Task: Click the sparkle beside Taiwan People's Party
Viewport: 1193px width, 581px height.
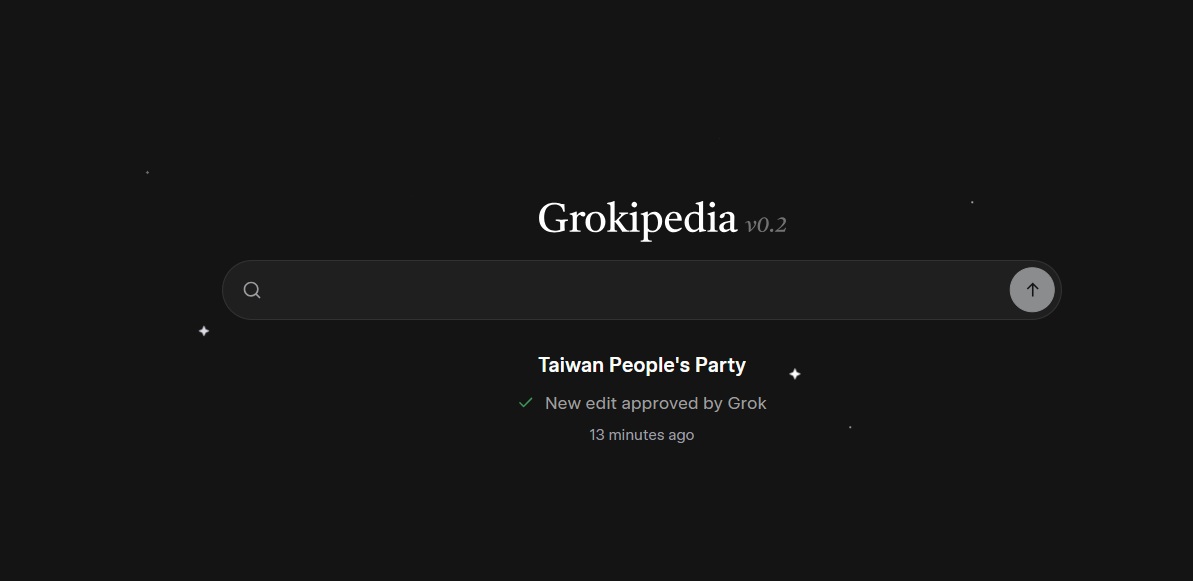Action: (x=795, y=374)
